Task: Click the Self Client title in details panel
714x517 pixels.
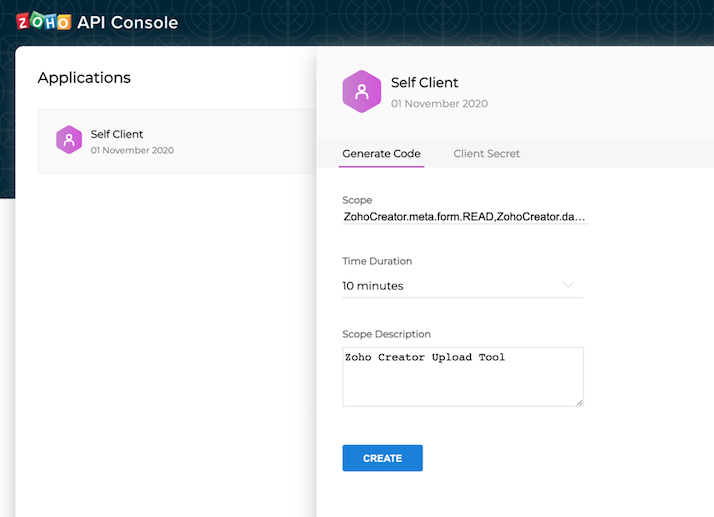Action: pyautogui.click(x=424, y=82)
